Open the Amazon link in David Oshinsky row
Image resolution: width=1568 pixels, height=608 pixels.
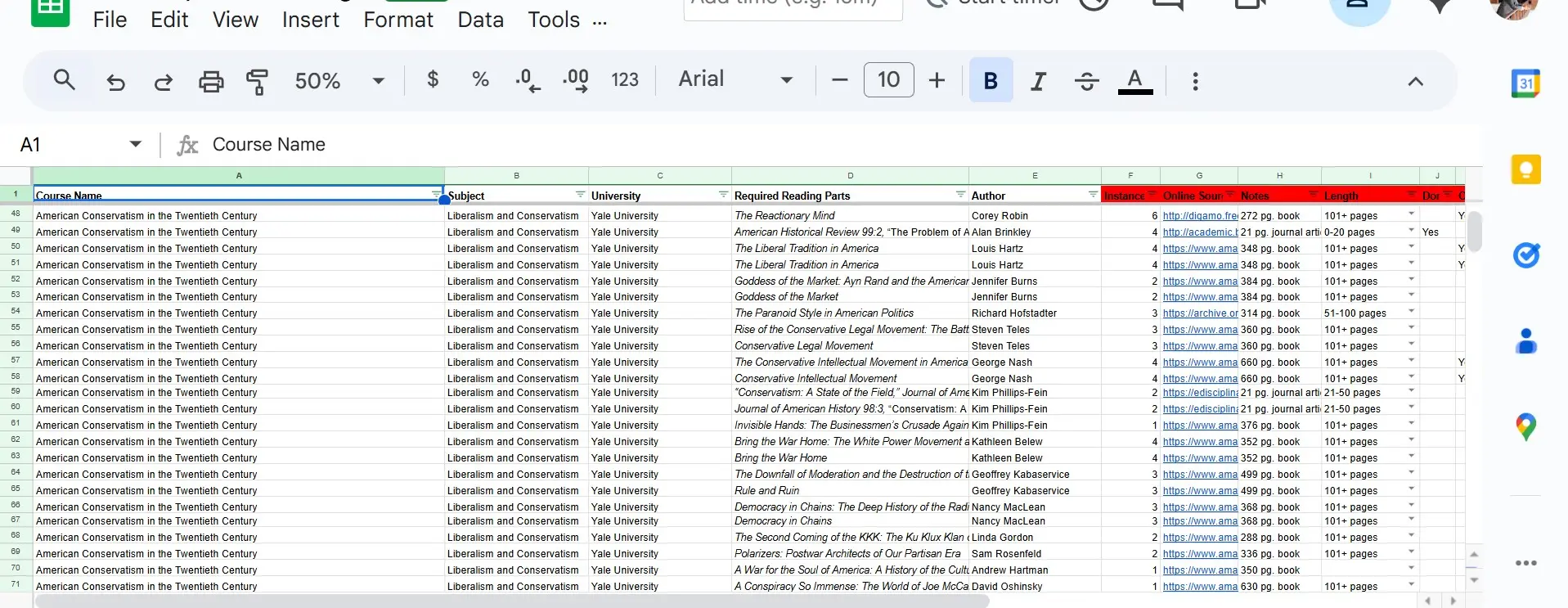coord(1200,587)
